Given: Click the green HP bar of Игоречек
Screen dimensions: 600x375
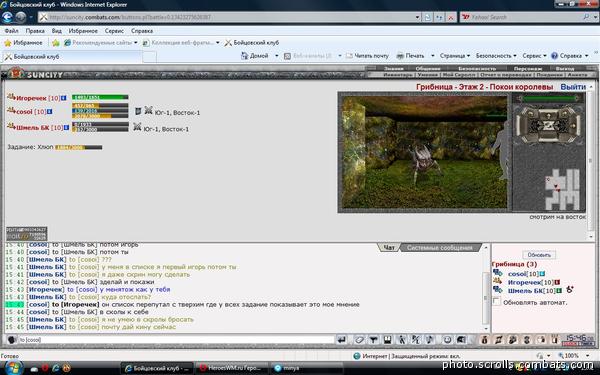Looking at the screenshot, I should 100,97.
